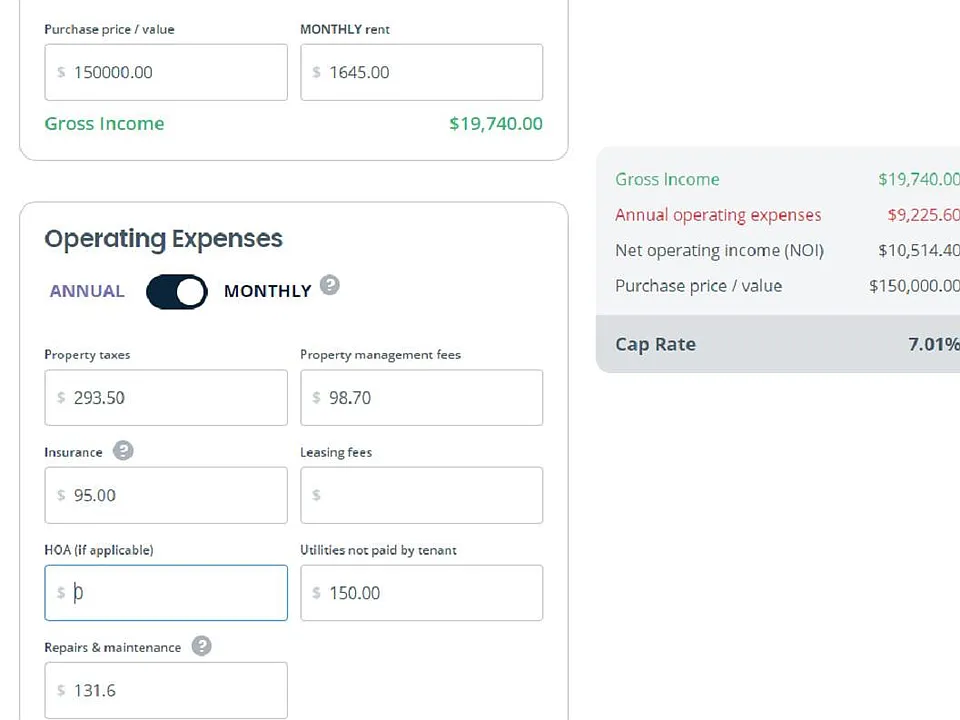
Task: Click summary Annual operating expenses $9,225.60
Action: tap(923, 215)
